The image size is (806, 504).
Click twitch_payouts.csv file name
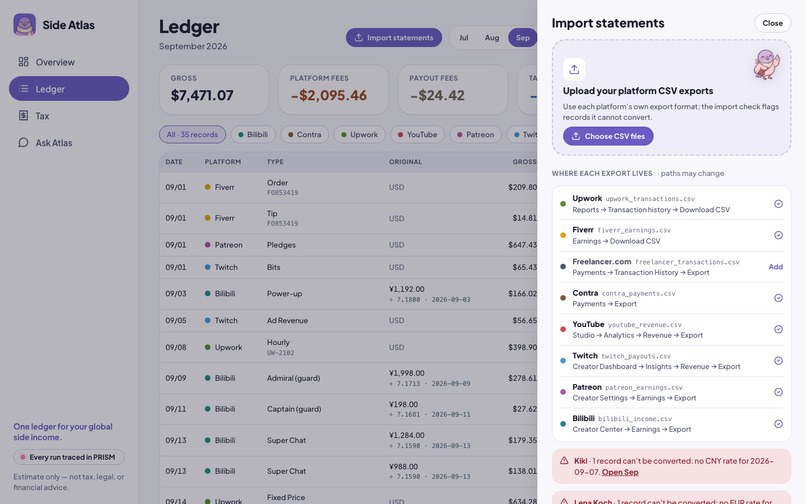coord(636,356)
